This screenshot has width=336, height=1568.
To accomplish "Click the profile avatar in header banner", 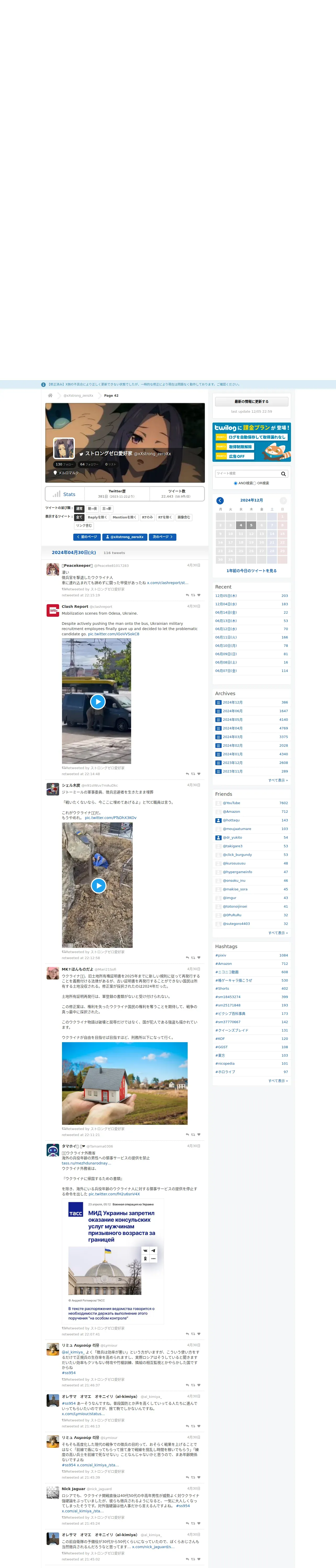I will coord(64,449).
